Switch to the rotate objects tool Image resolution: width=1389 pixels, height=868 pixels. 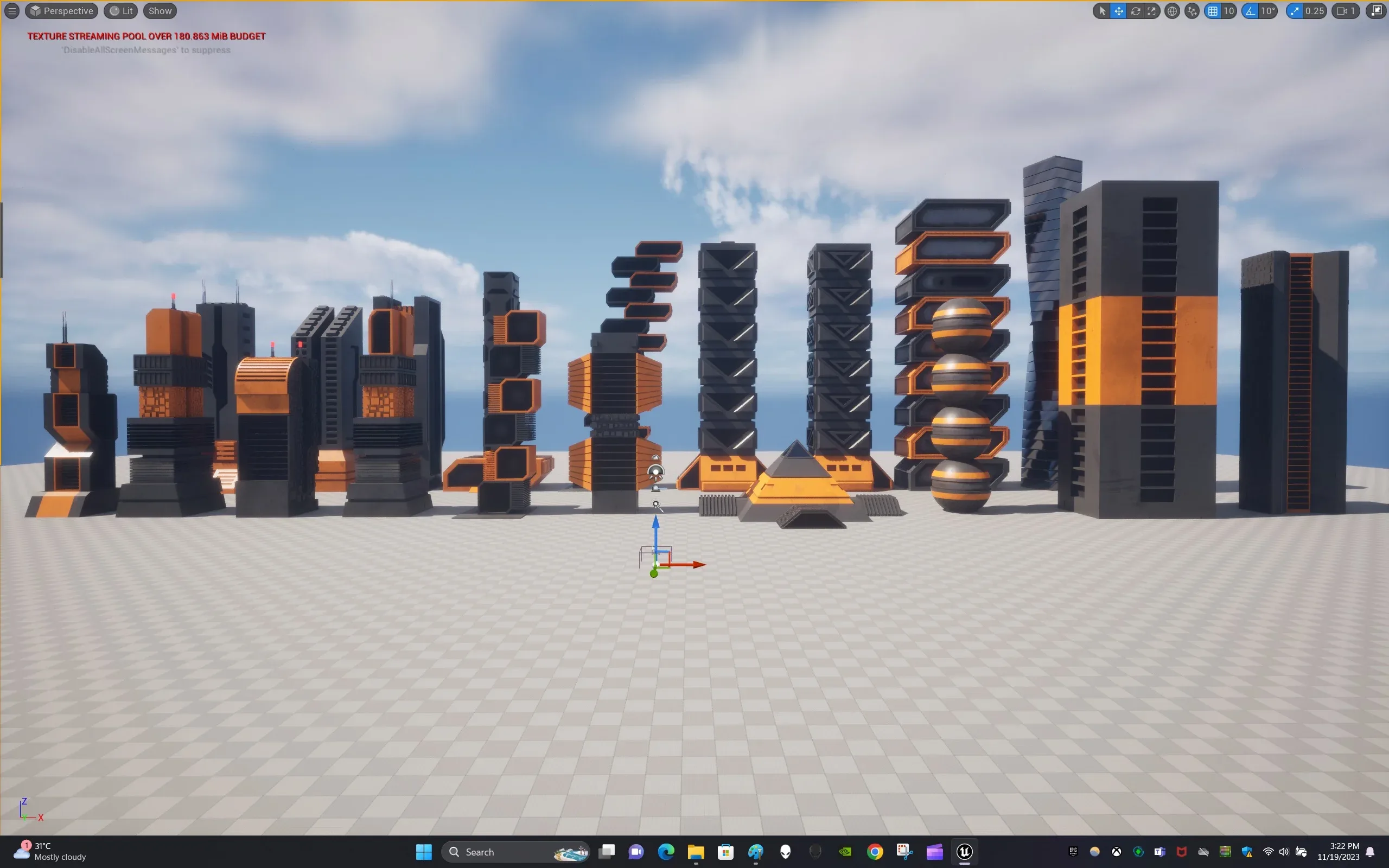pos(1135,11)
